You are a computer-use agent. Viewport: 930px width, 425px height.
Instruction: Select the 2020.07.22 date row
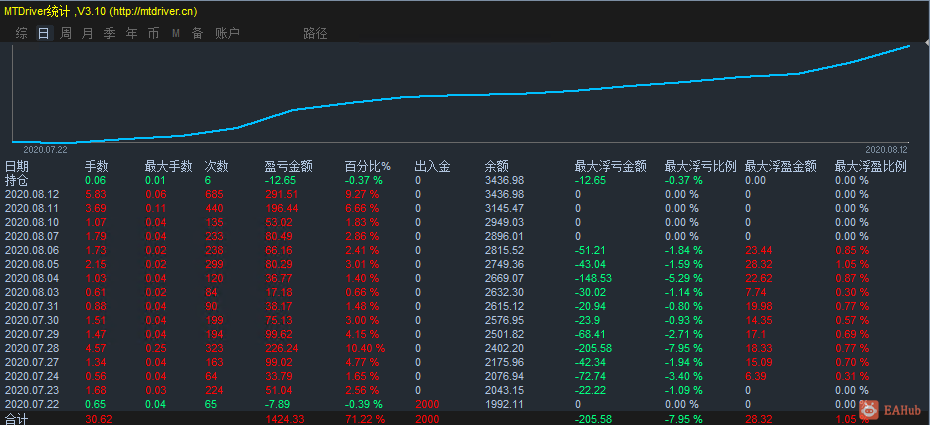(465, 404)
